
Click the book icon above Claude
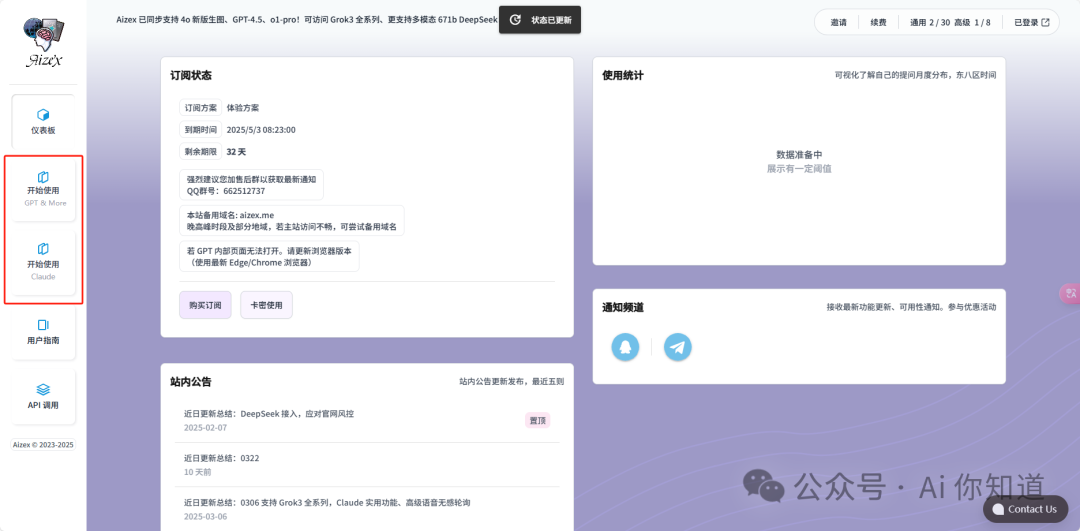pos(43,249)
